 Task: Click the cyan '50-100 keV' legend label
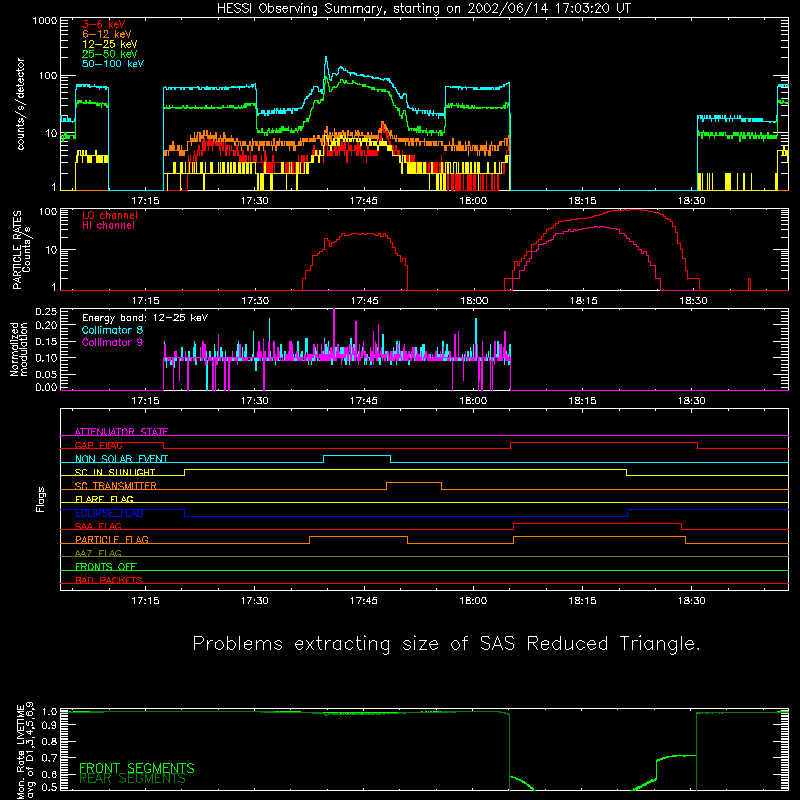point(113,64)
